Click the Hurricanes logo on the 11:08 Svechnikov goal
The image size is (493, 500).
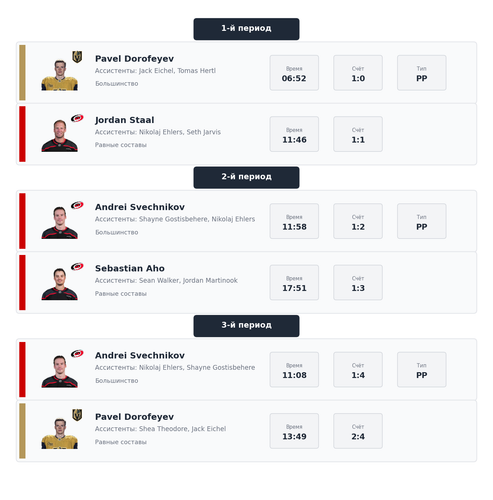pos(77,353)
